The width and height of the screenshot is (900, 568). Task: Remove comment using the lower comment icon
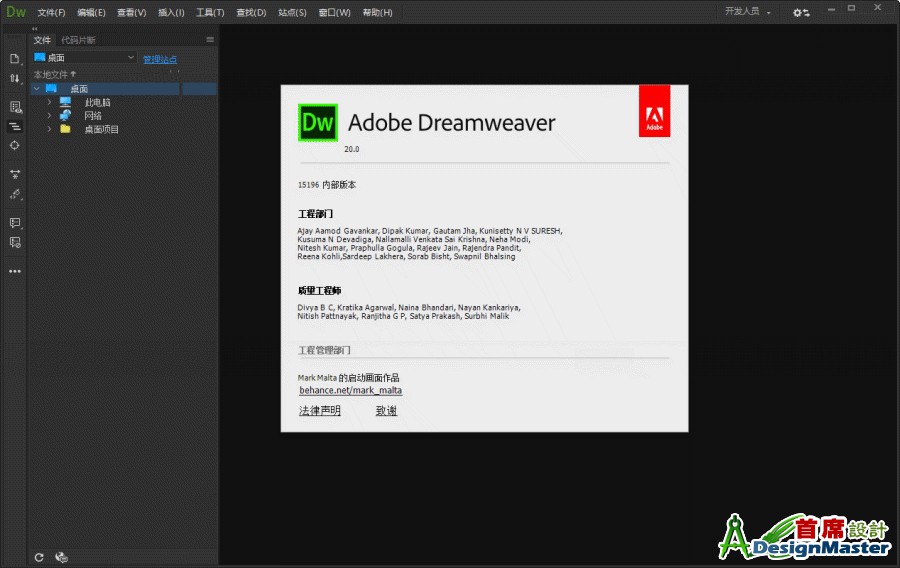pos(15,243)
